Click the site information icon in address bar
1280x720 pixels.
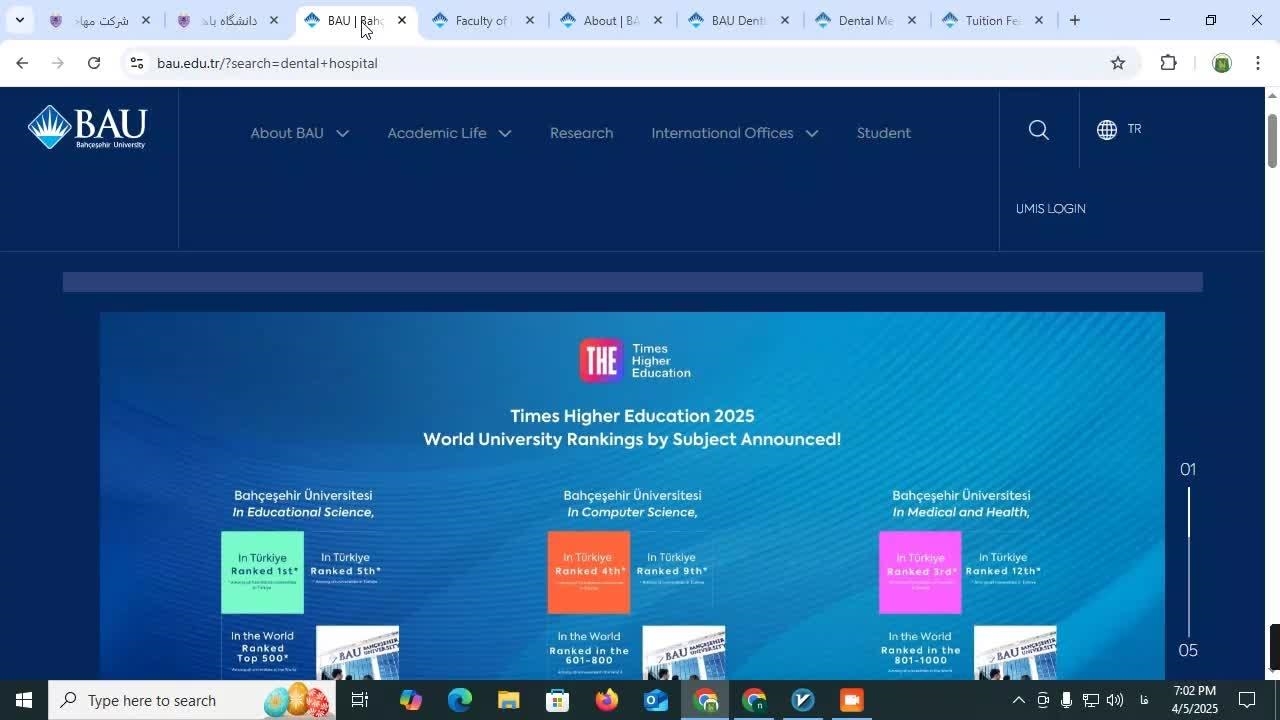pos(137,63)
